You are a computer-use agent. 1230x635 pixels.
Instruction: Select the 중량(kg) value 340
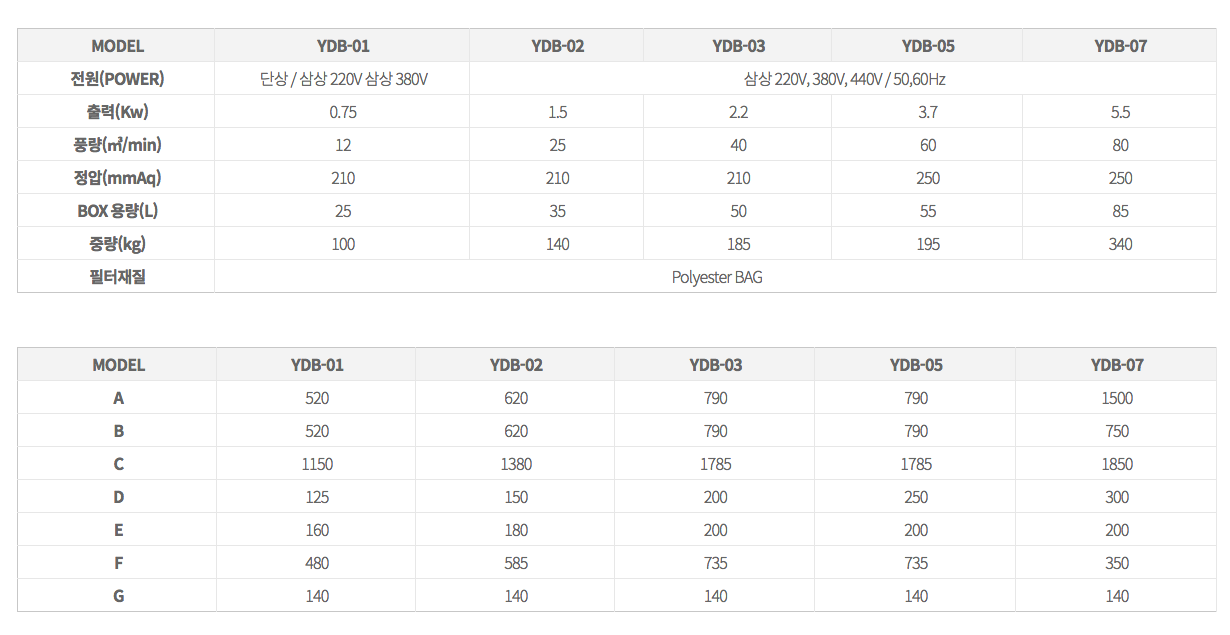[x=1120, y=244]
